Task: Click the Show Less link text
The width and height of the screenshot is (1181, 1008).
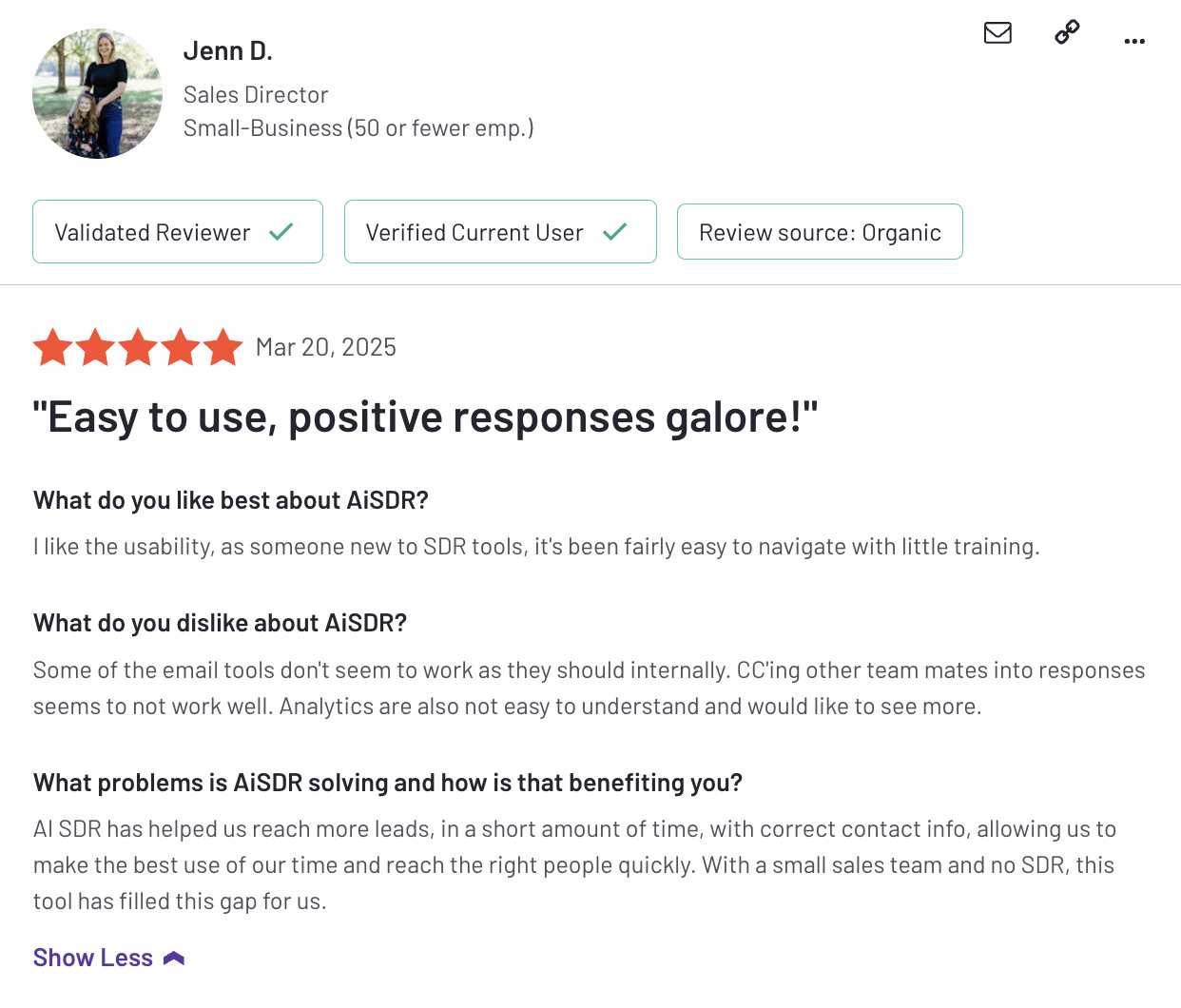Action: (x=93, y=958)
